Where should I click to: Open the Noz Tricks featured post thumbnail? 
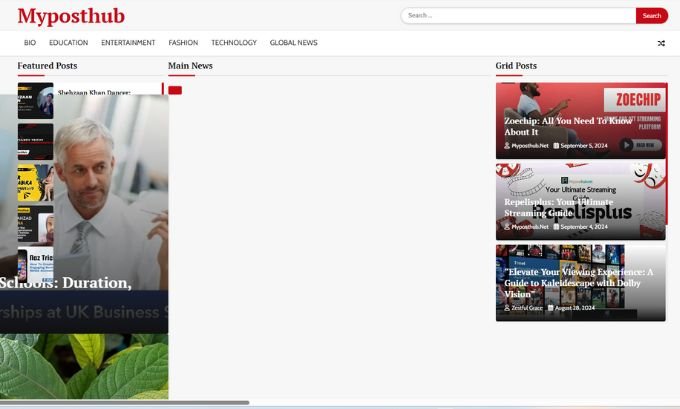coord(36,265)
